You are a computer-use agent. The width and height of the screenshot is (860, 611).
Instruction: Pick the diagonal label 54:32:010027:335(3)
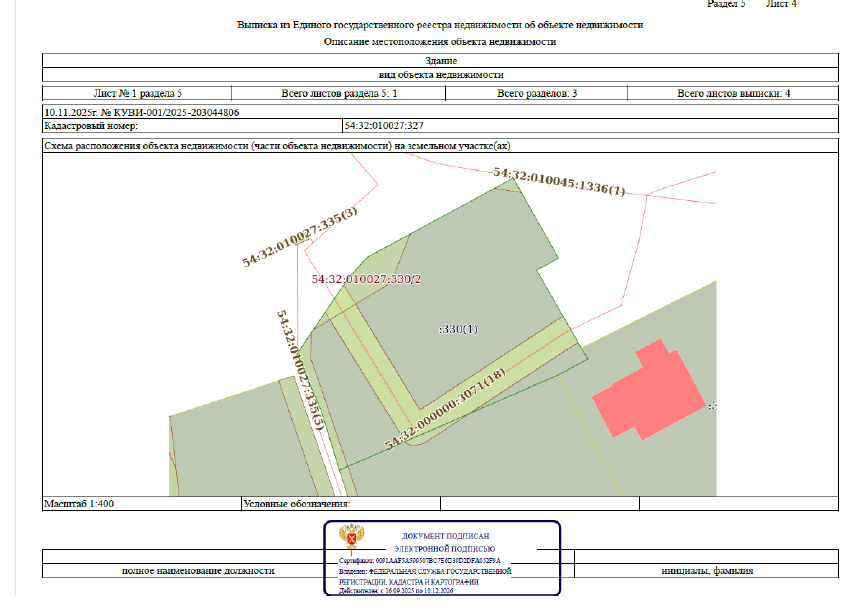coord(300,237)
